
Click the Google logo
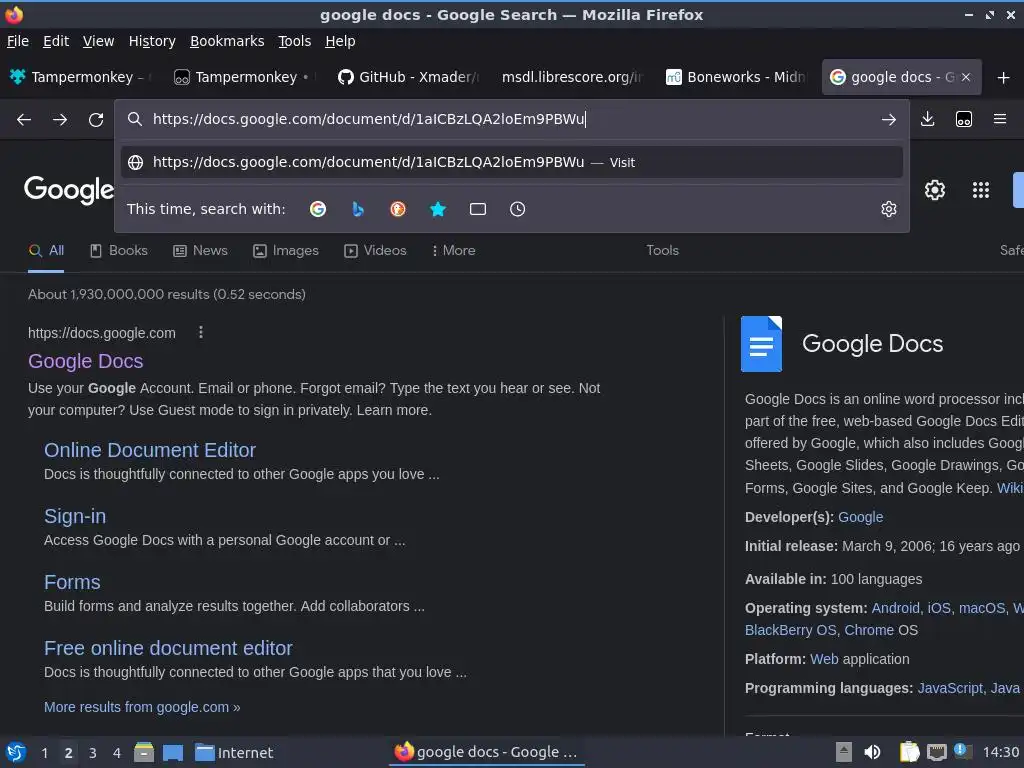[x=69, y=190]
